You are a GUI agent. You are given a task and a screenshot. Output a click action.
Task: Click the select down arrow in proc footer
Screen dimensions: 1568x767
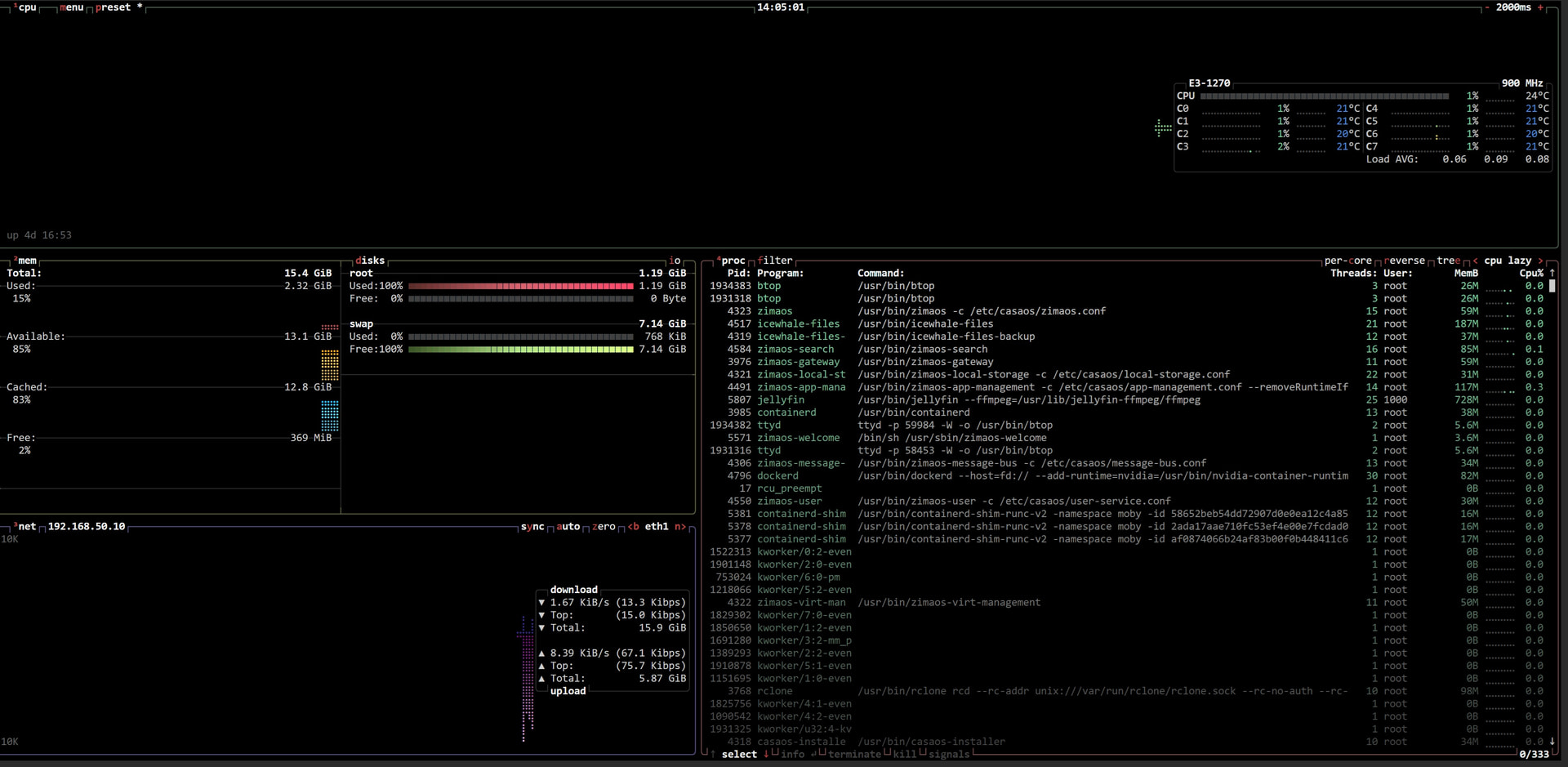pos(766,754)
